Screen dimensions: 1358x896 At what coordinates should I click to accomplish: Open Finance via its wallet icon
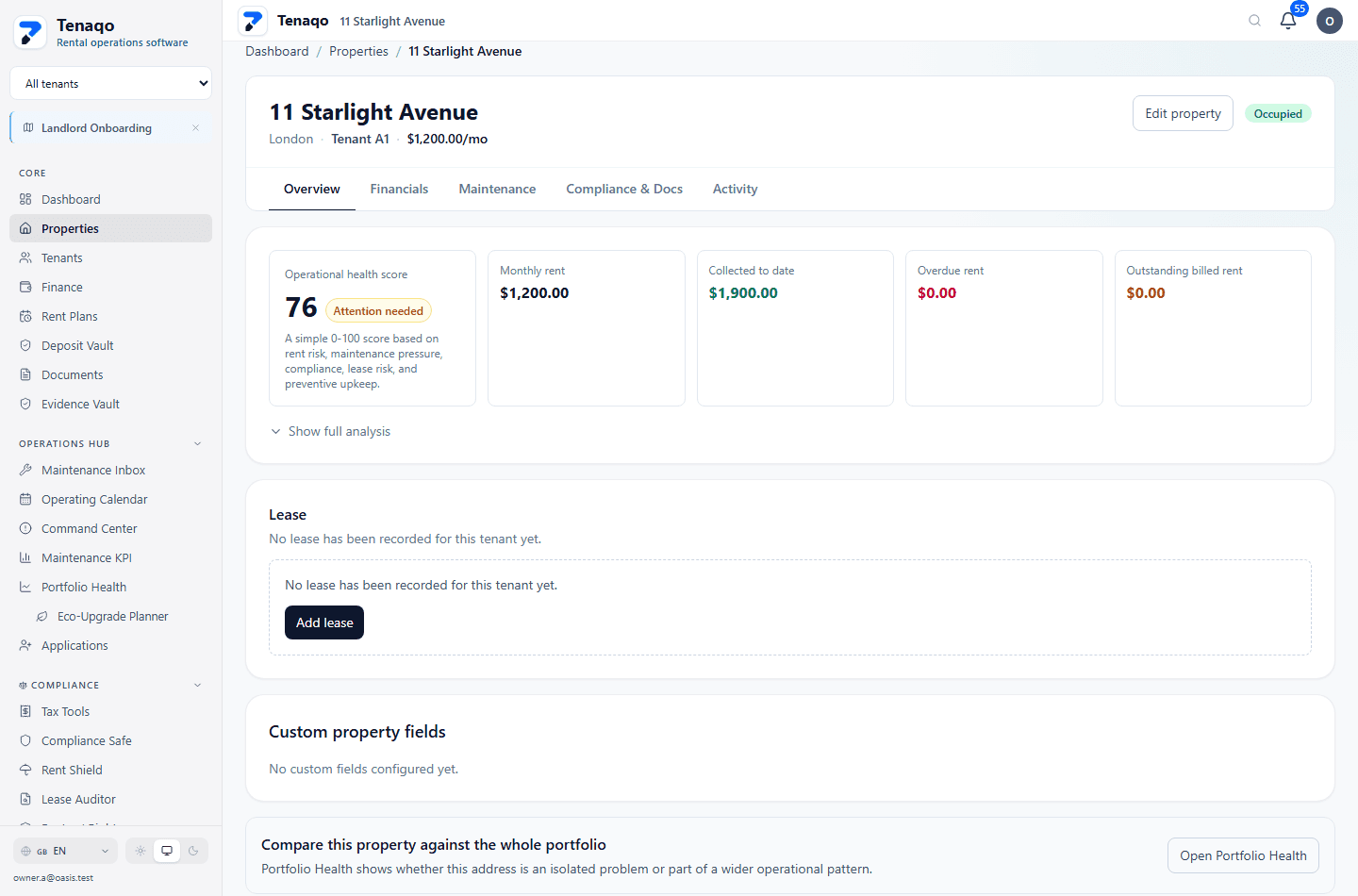(25, 287)
